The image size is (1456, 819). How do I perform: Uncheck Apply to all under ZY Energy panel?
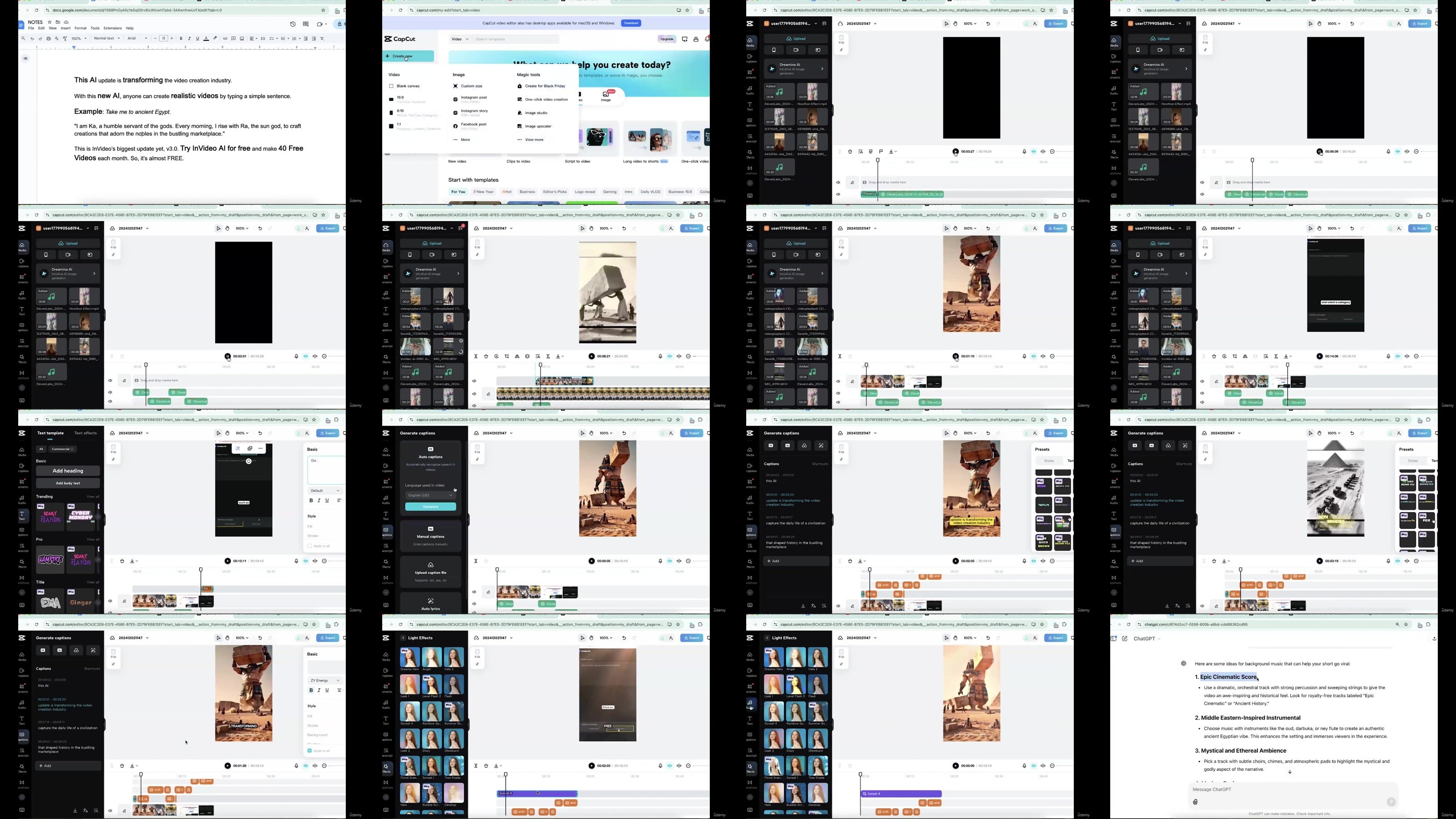click(x=310, y=751)
